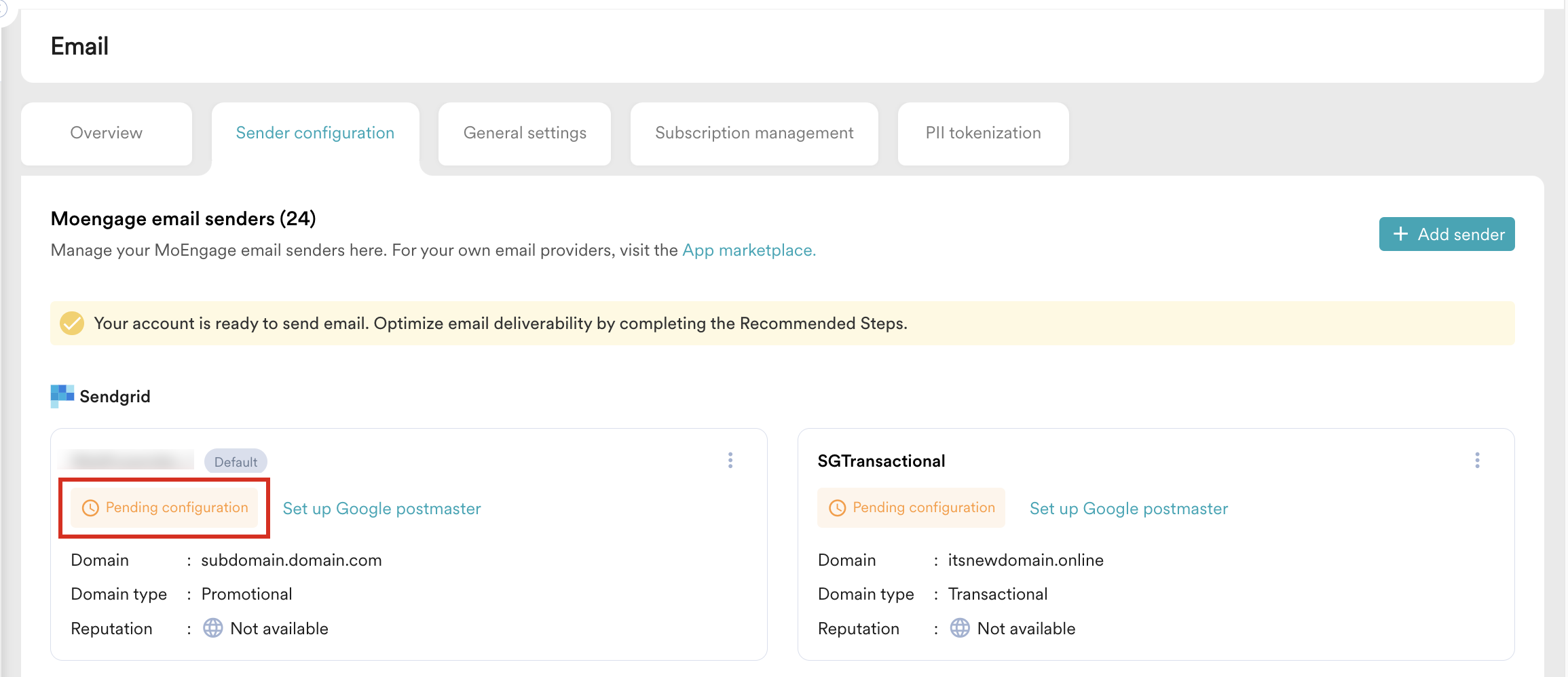
Task: Open kebab menu on default sender card
Action: [730, 461]
